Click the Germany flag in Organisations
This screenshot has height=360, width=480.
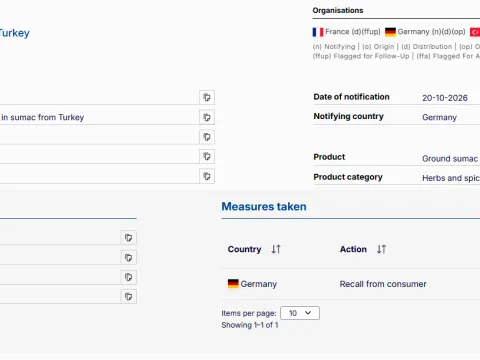click(x=390, y=32)
